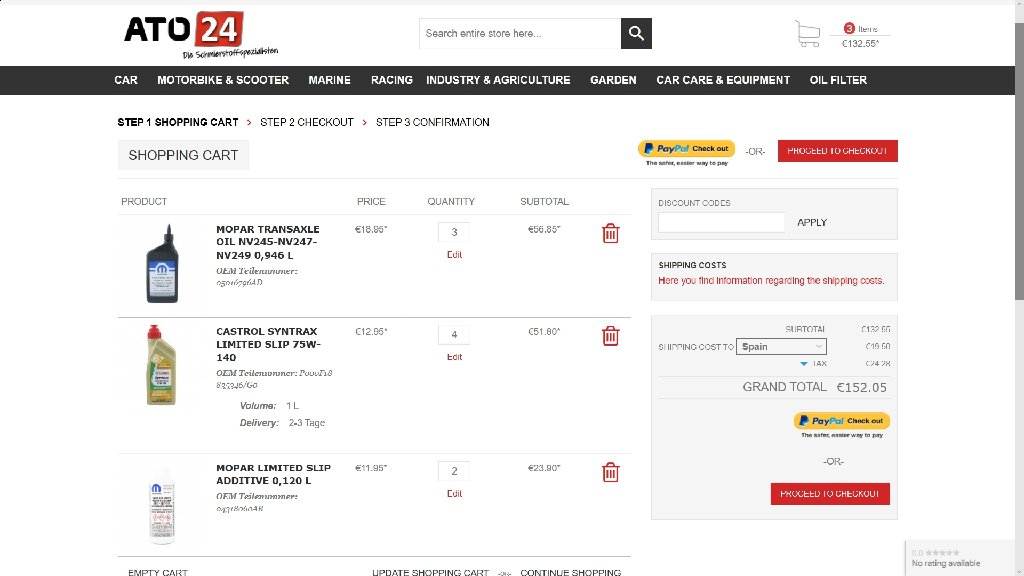Image resolution: width=1024 pixels, height=576 pixels.
Task: Focus the discount codes input field
Action: point(721,223)
